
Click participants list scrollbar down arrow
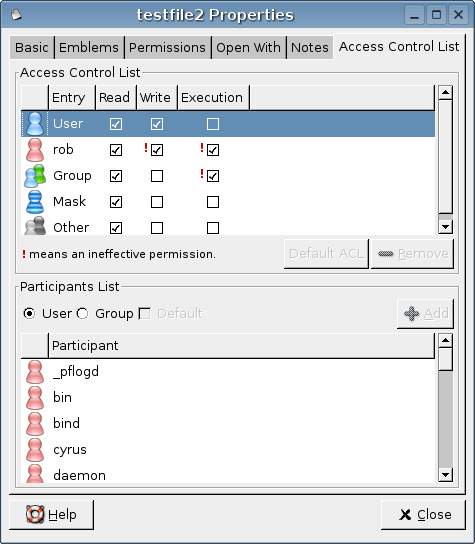[x=445, y=475]
